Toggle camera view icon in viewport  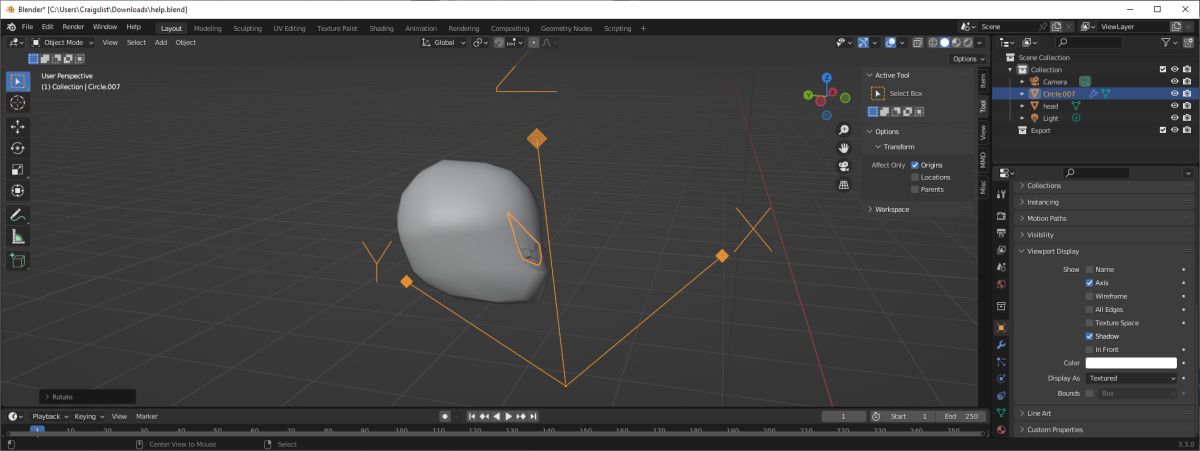pos(844,167)
